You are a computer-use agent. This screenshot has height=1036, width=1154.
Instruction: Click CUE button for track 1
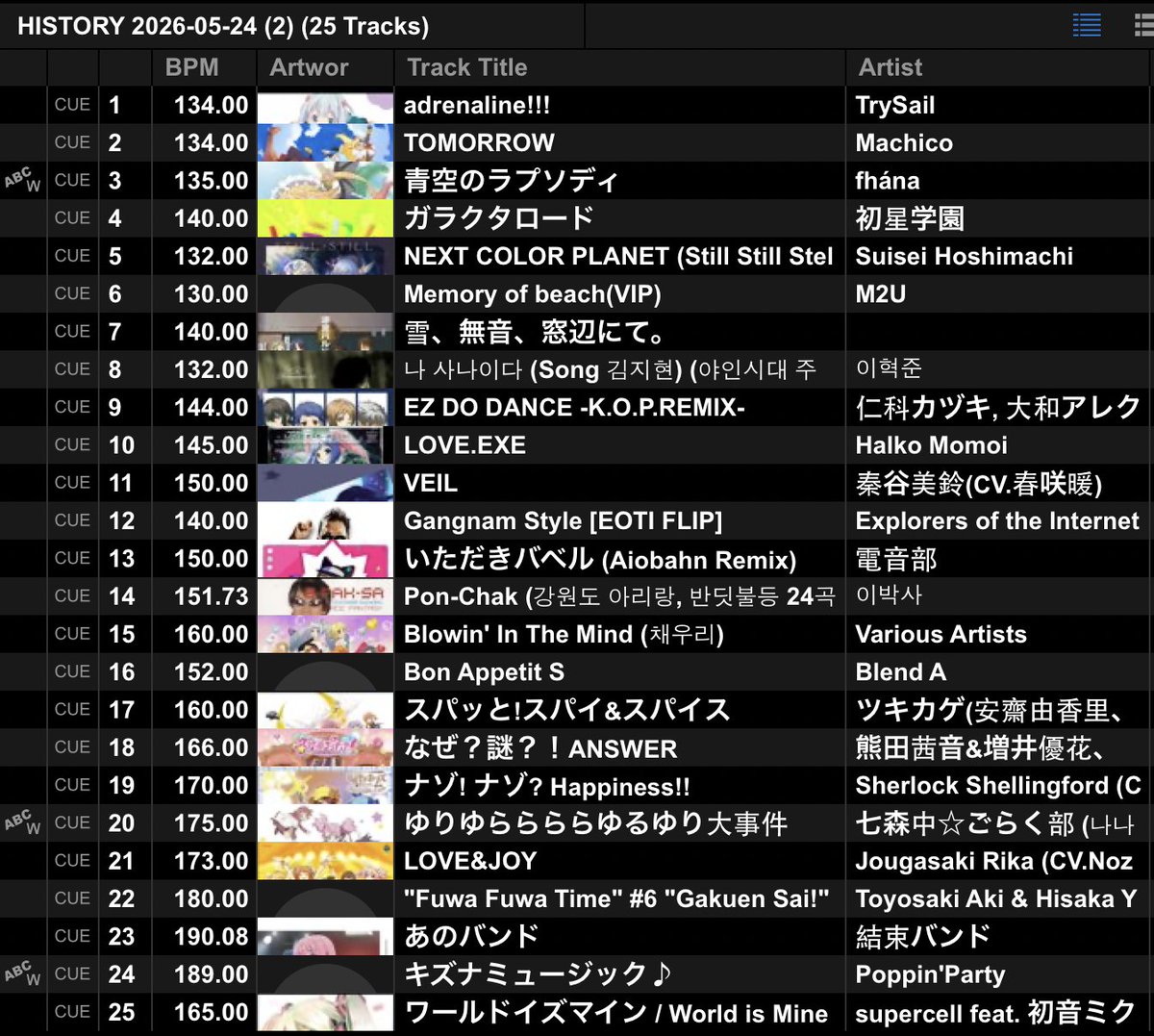[72, 104]
